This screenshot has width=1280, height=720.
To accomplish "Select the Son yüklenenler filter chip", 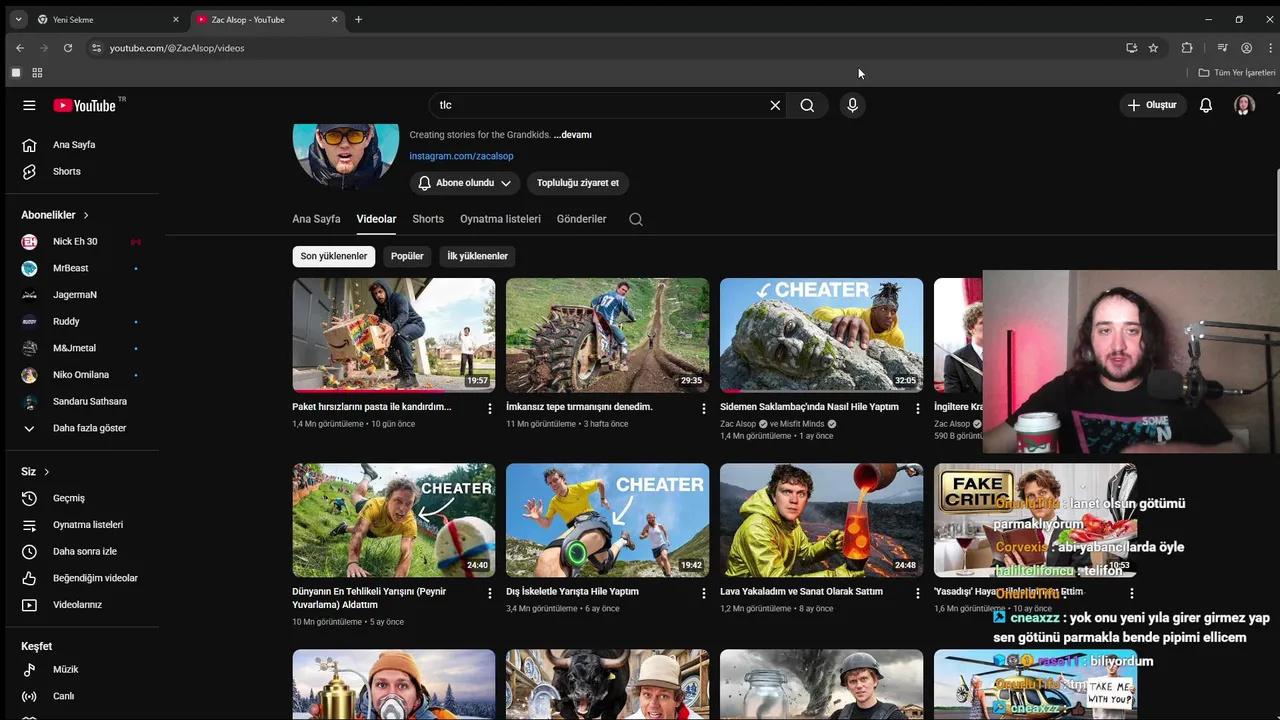I will click(x=334, y=256).
